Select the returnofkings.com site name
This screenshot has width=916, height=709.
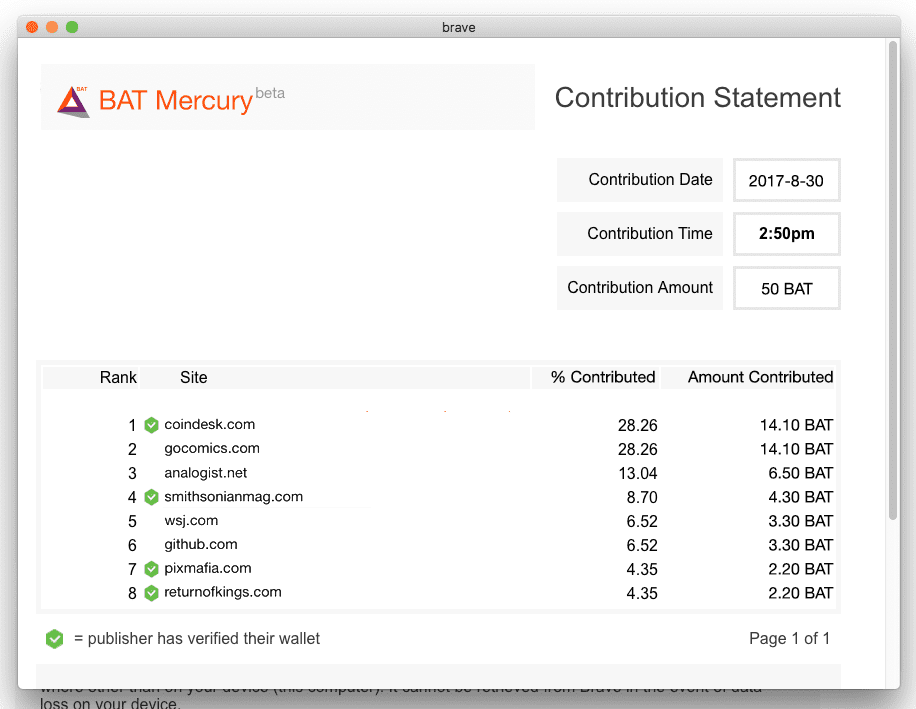click(223, 592)
